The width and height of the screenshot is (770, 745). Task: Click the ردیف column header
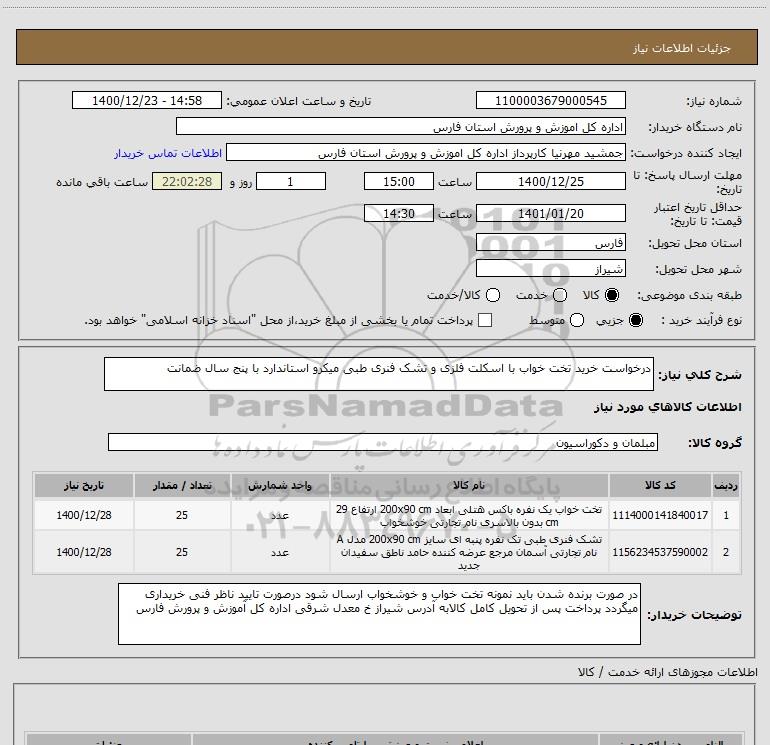726,485
